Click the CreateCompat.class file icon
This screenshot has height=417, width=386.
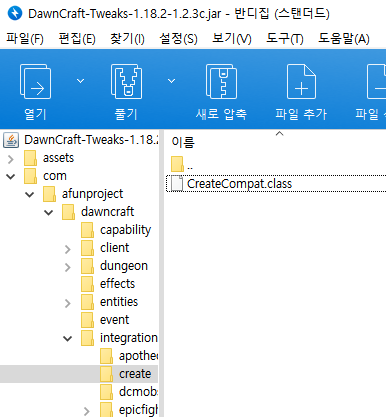pyautogui.click(x=177, y=183)
